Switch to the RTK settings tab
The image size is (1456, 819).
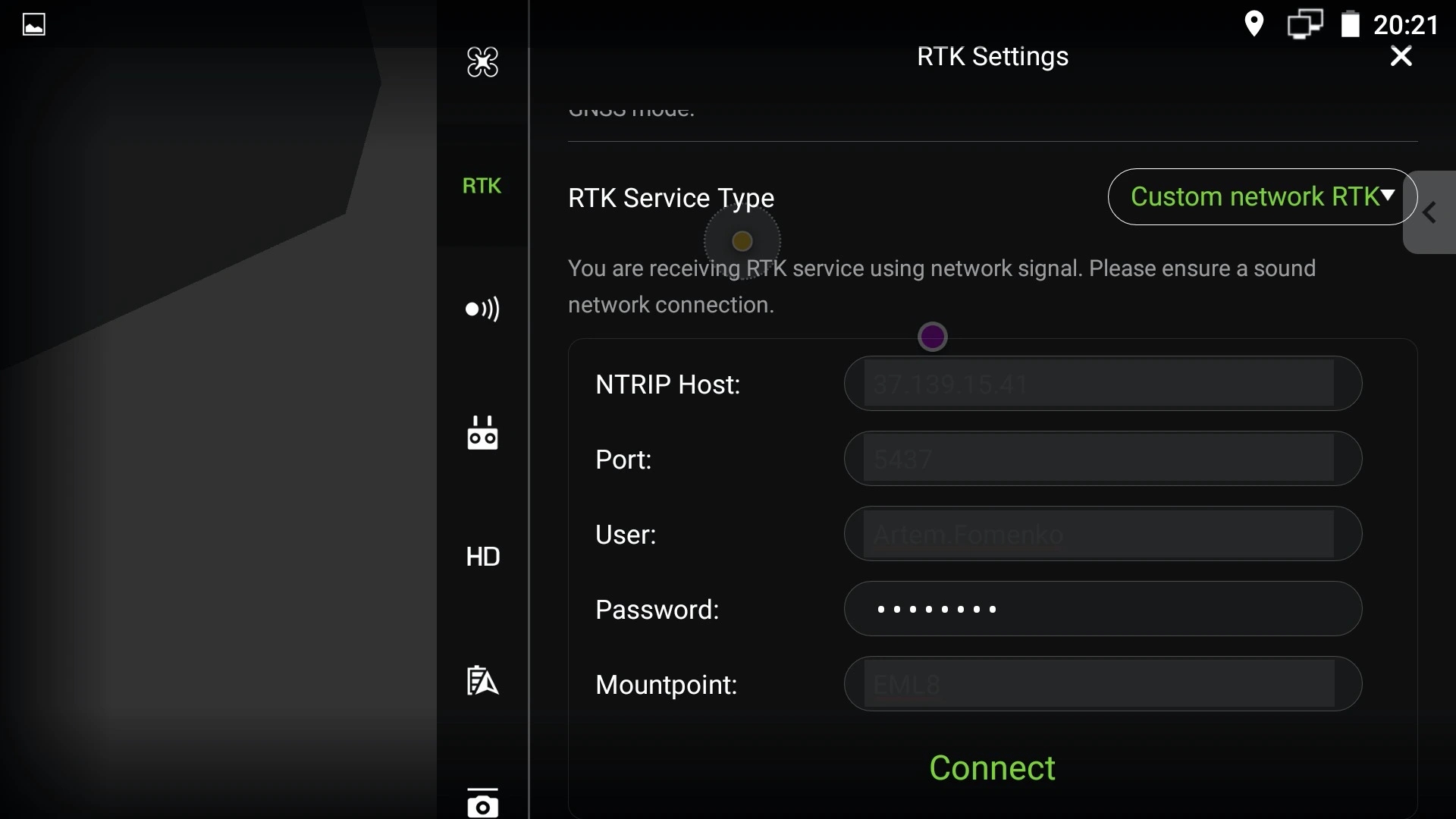coord(482,186)
